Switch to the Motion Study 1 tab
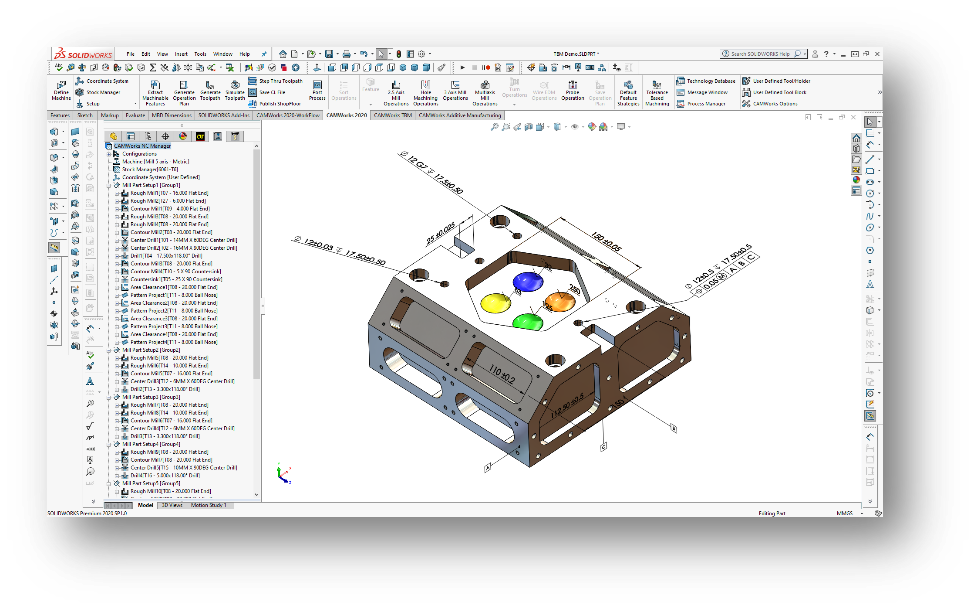The width and height of the screenshot is (978, 612). point(208,505)
